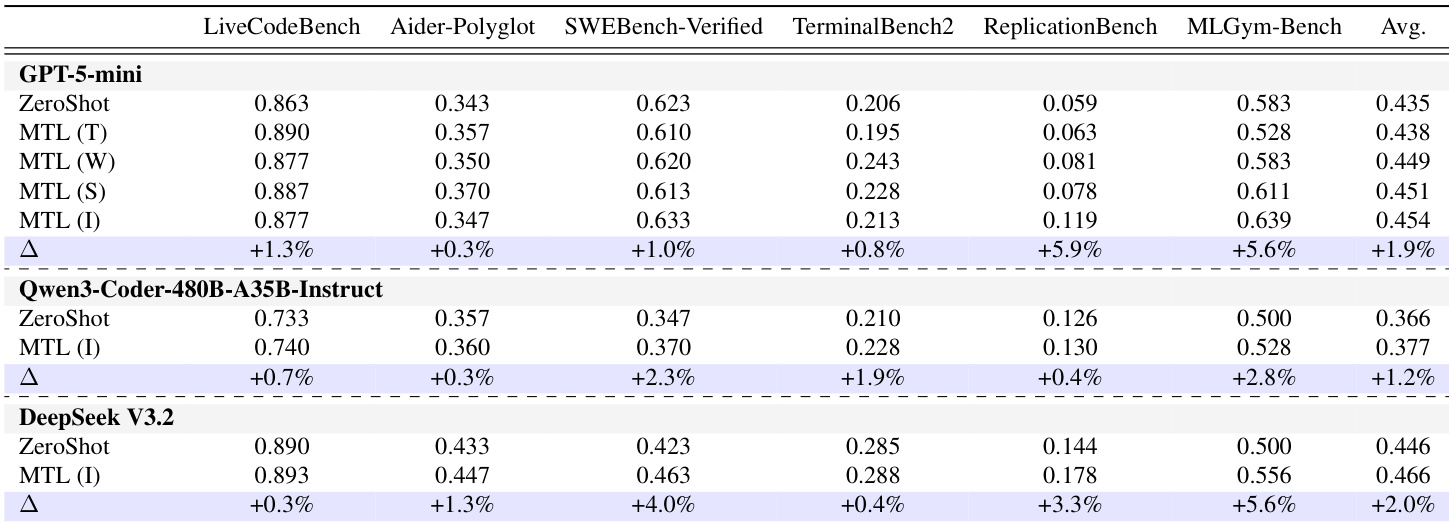Click the MLGym-Bench column header
The width and height of the screenshot is (1449, 522).
tap(1264, 27)
